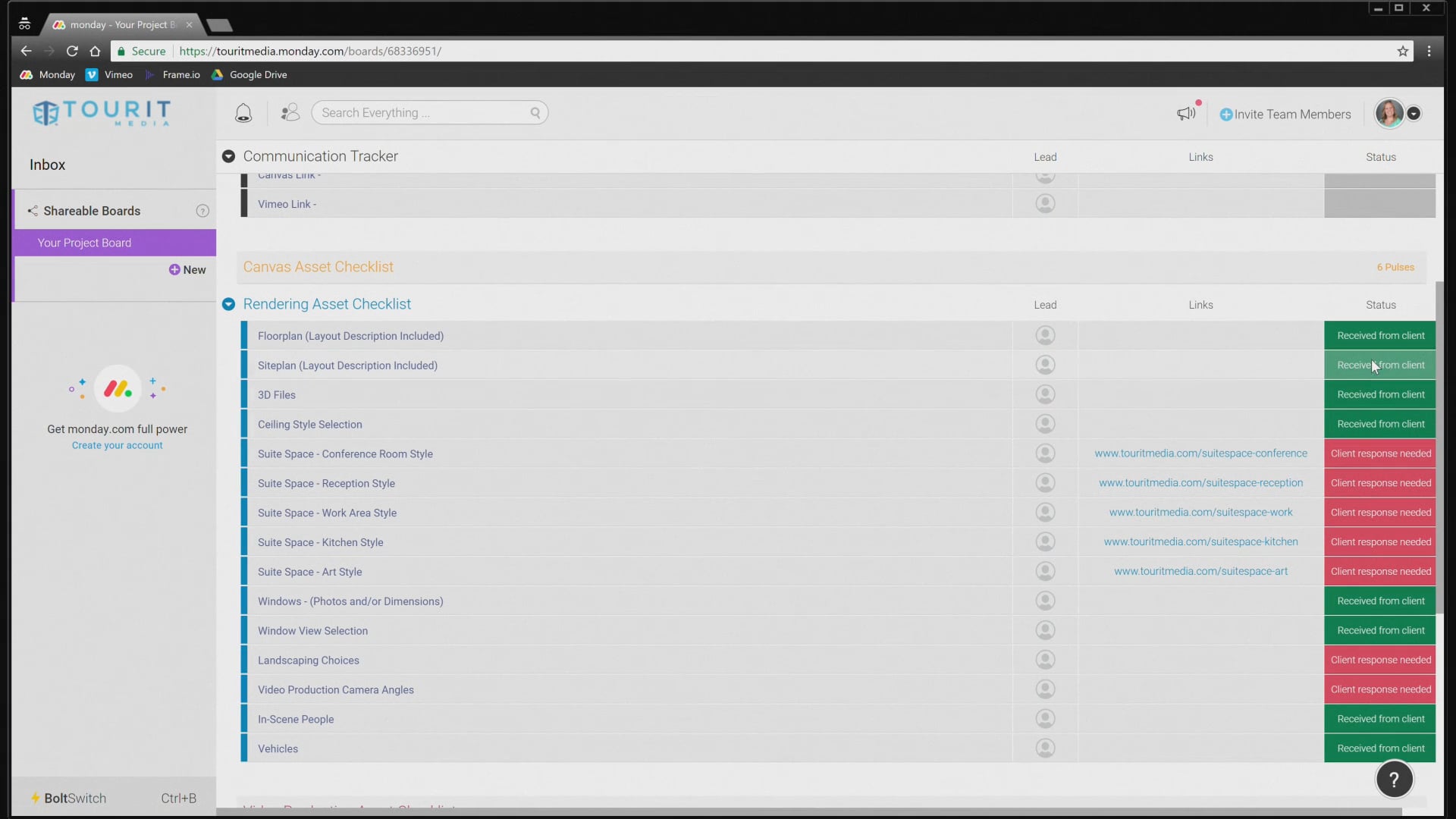Assign lead on 3D Files row person icon
Screen dimensions: 1456x819
(1045, 394)
